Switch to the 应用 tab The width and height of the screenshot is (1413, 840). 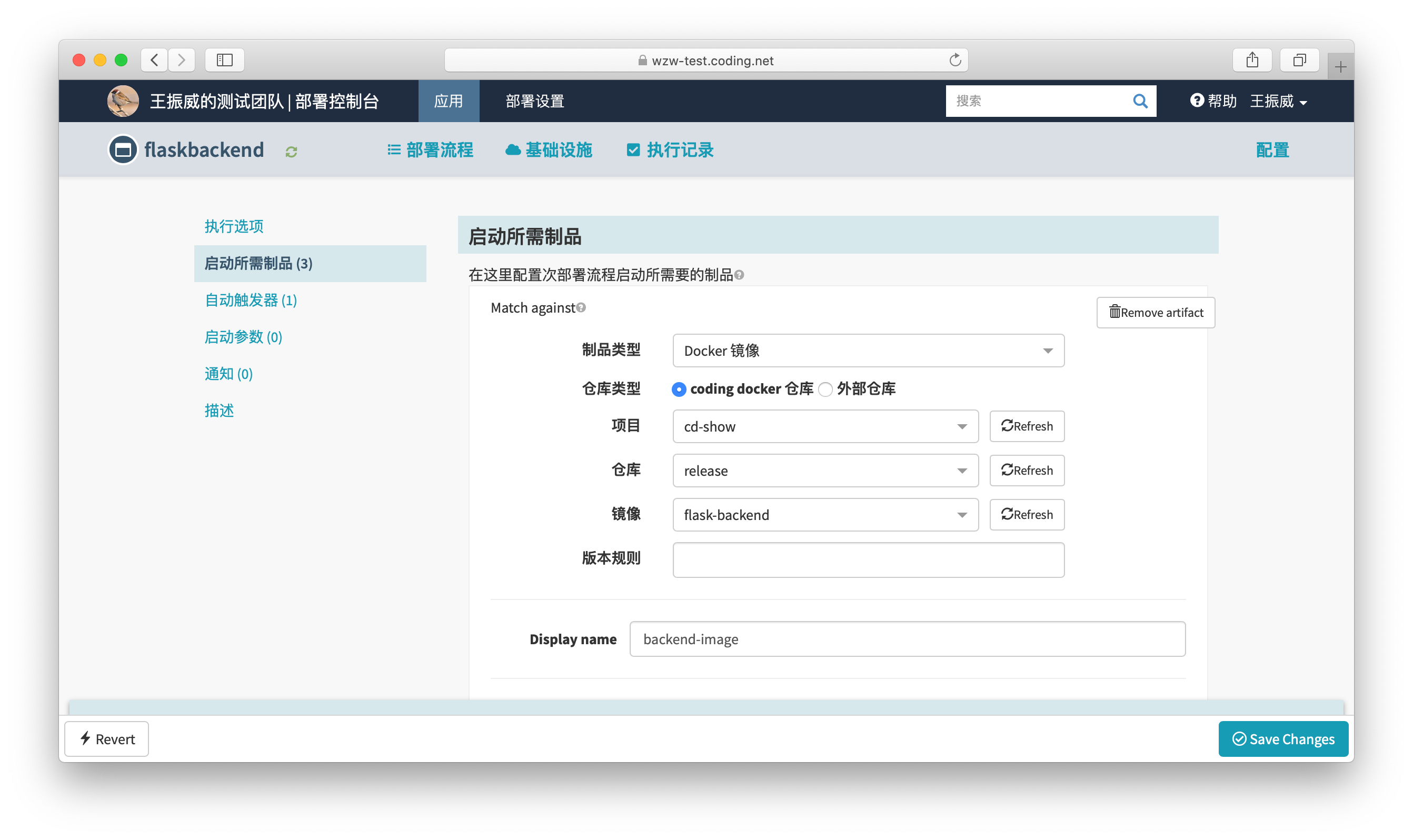449,102
